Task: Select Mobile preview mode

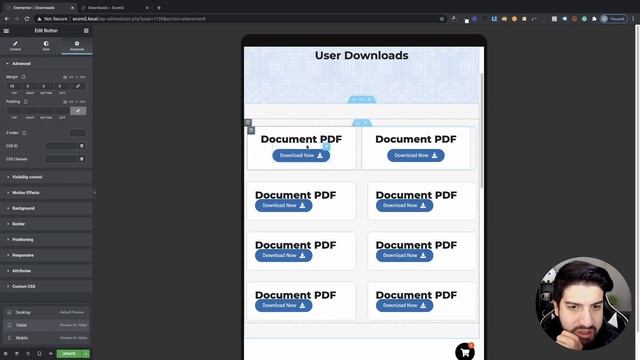Action: tap(46, 338)
